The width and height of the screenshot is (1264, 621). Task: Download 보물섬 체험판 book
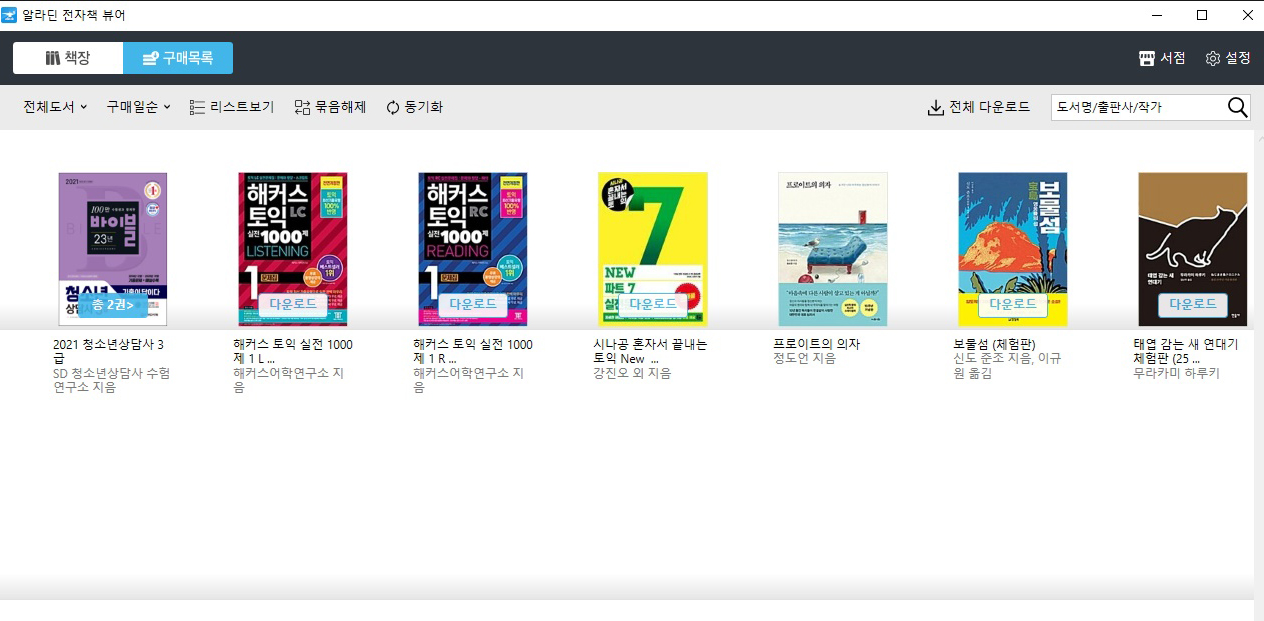pos(1013,305)
